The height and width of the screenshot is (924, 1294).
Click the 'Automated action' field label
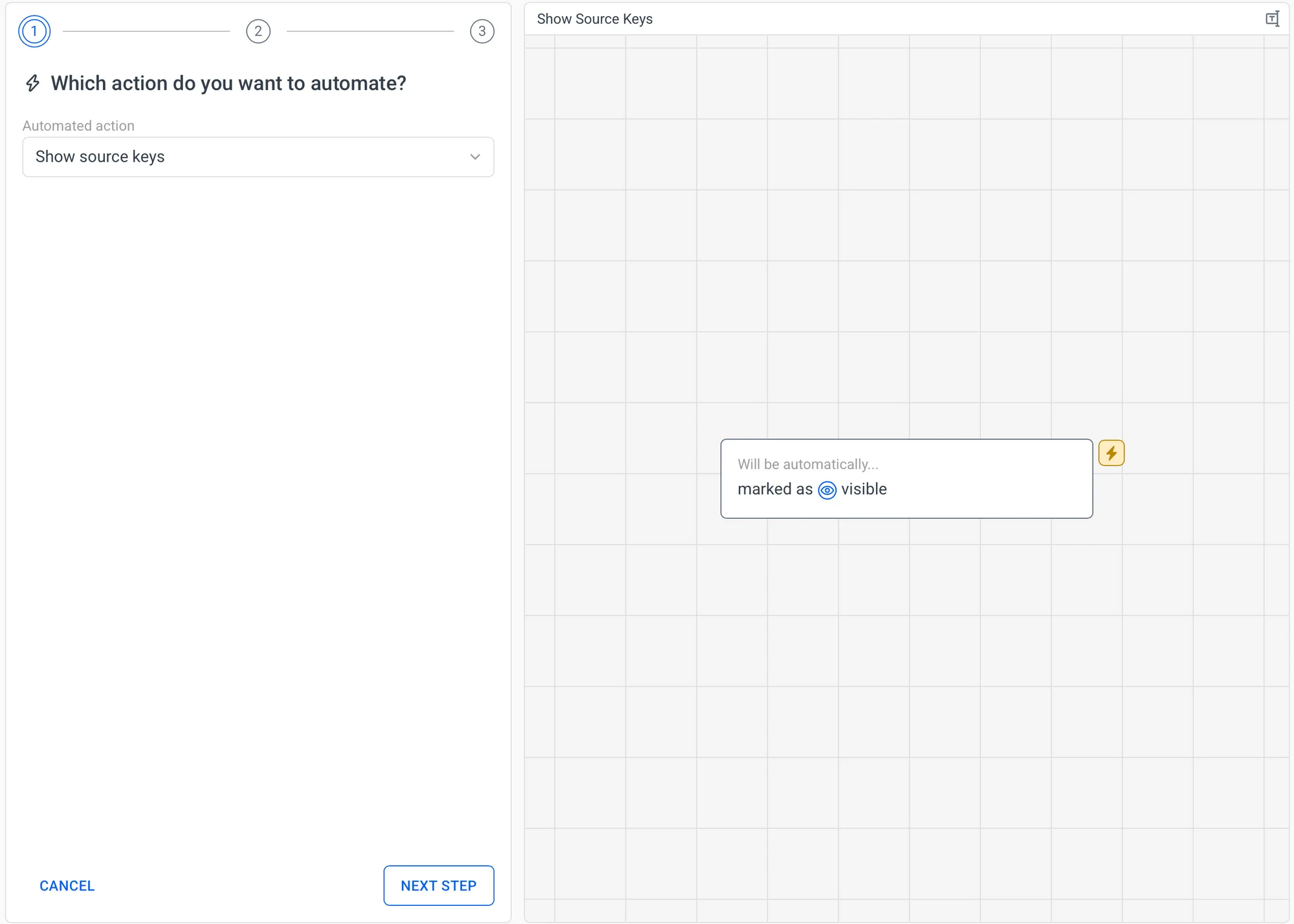pos(78,126)
